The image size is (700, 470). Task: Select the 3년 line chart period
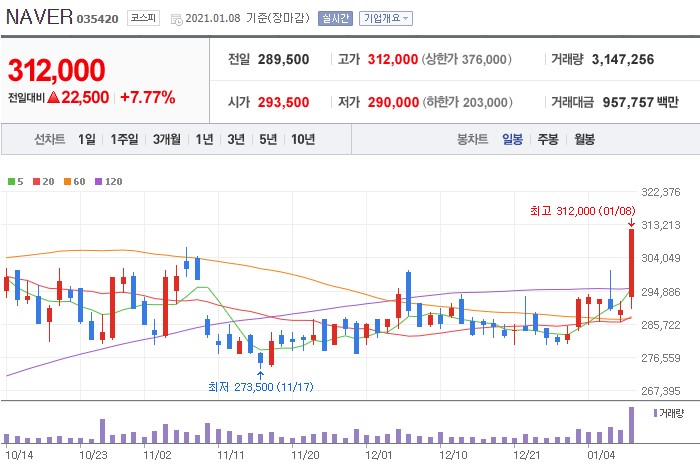tap(236, 139)
